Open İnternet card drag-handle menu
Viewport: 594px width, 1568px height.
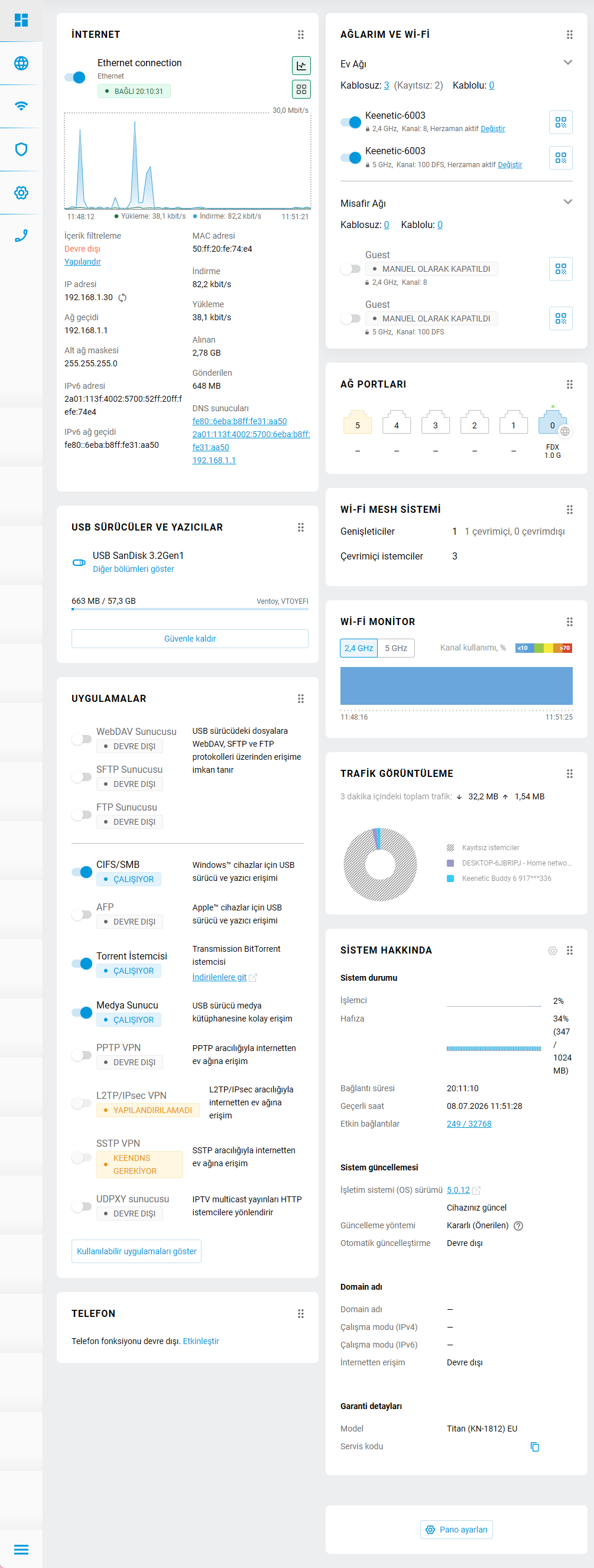point(300,35)
